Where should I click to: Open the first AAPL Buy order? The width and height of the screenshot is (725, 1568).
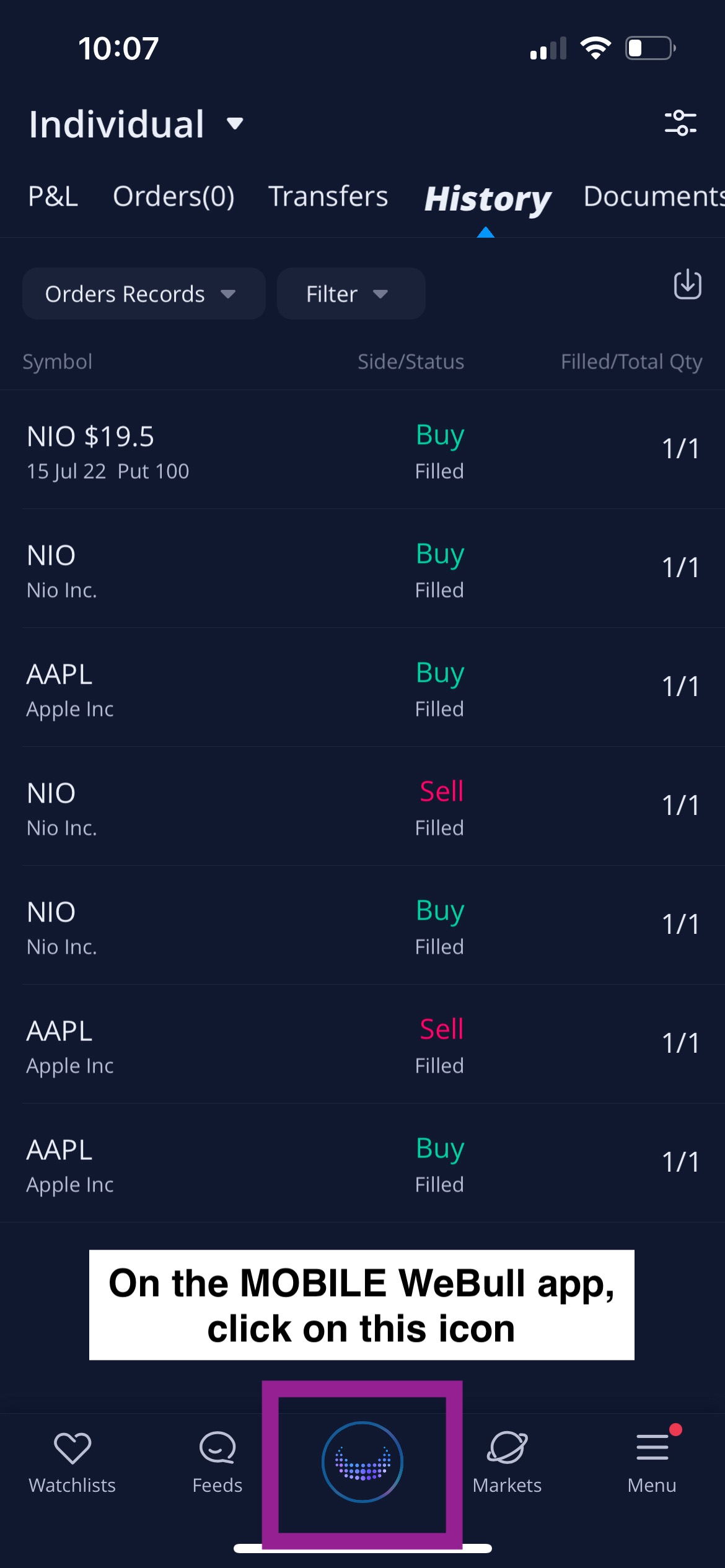pyautogui.click(x=362, y=688)
